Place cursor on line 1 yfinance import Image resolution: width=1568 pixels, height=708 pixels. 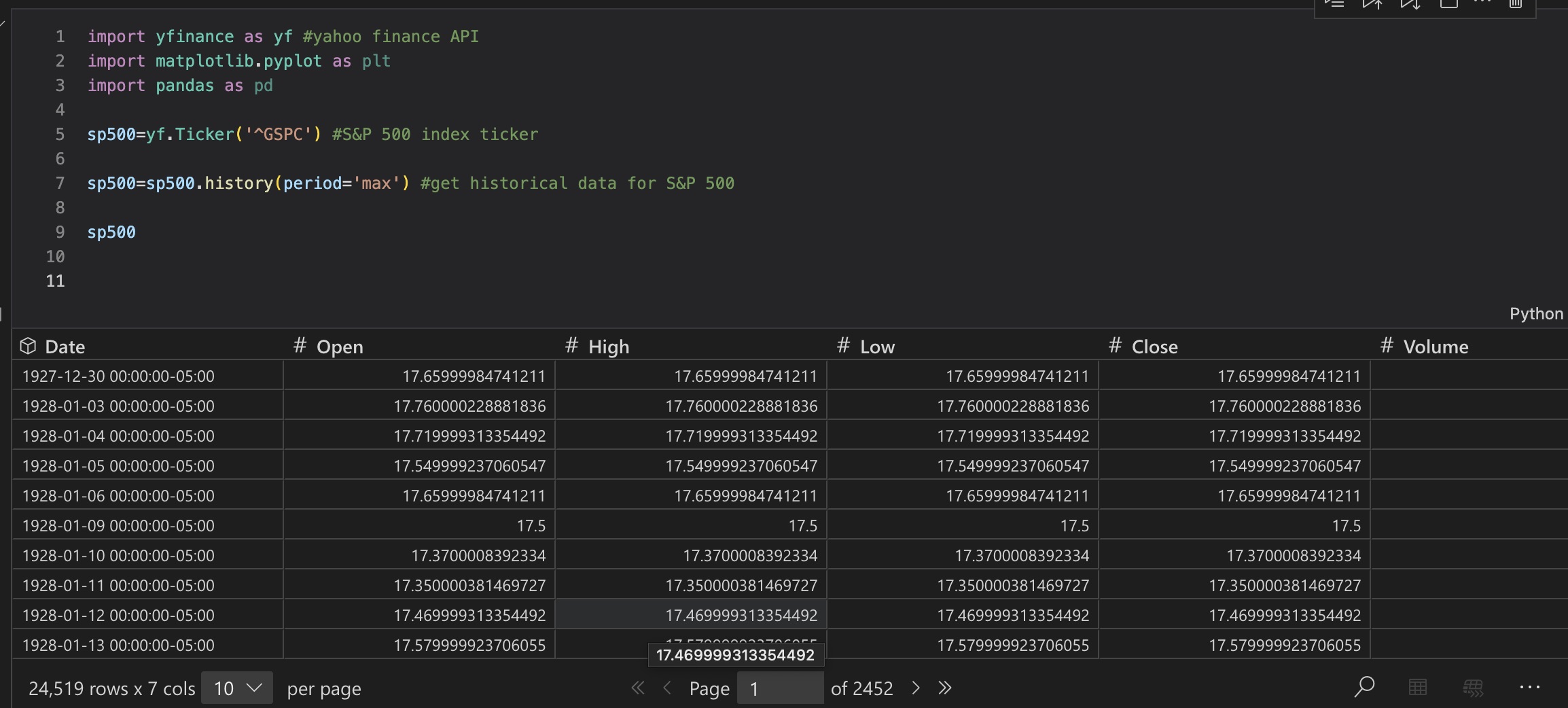[x=283, y=36]
